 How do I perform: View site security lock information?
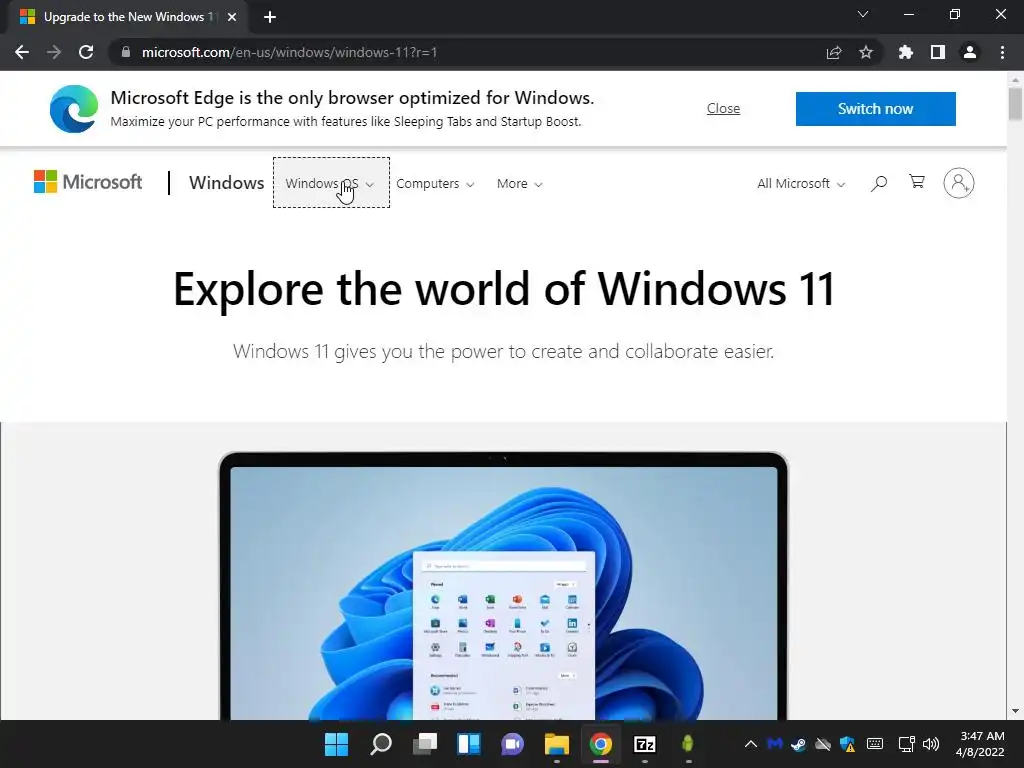click(x=126, y=52)
